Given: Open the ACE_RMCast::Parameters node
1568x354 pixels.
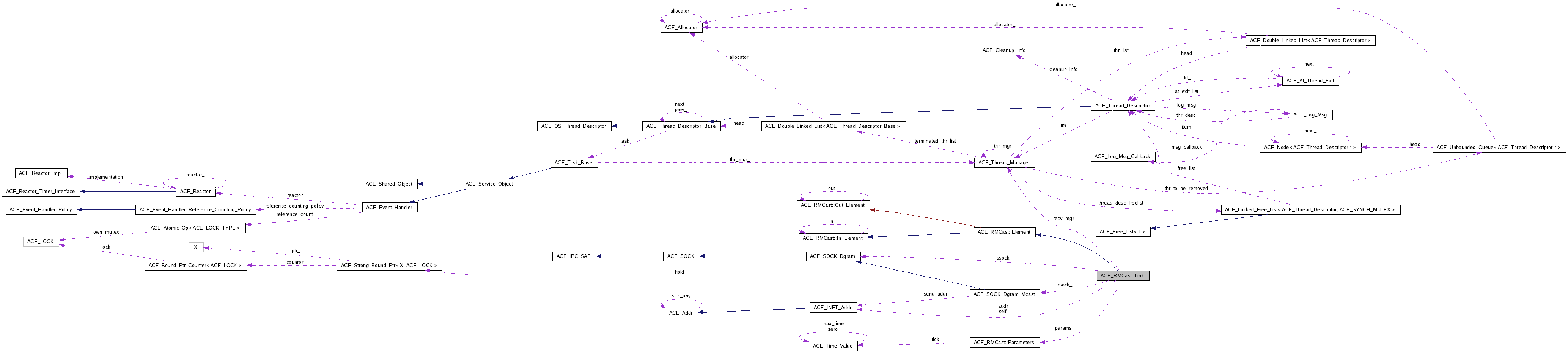Looking at the screenshot, I should [x=1004, y=343].
